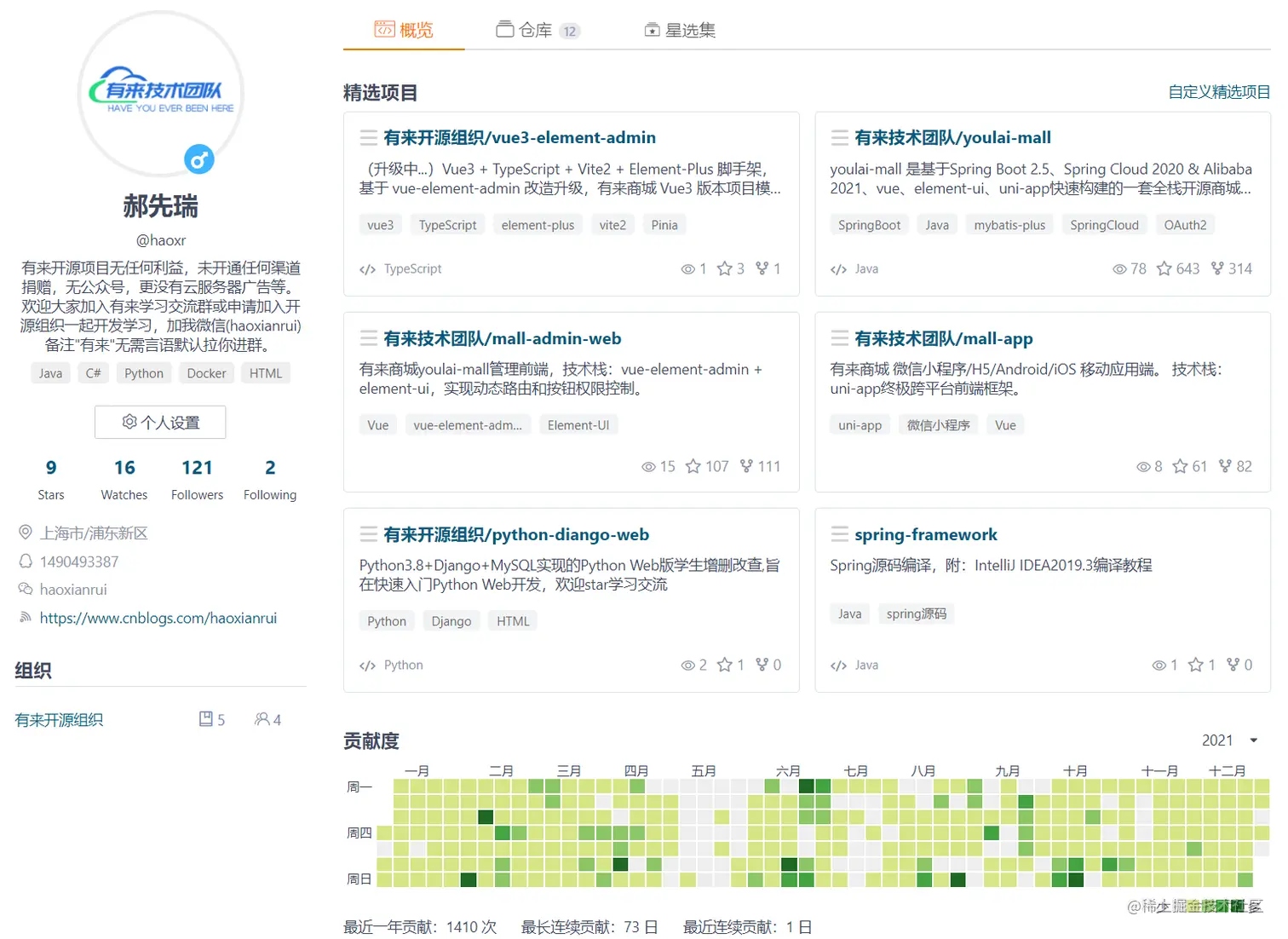Click drag handle icon on mall-admin-web card
Screen dimensions: 1288x939
click(369, 338)
